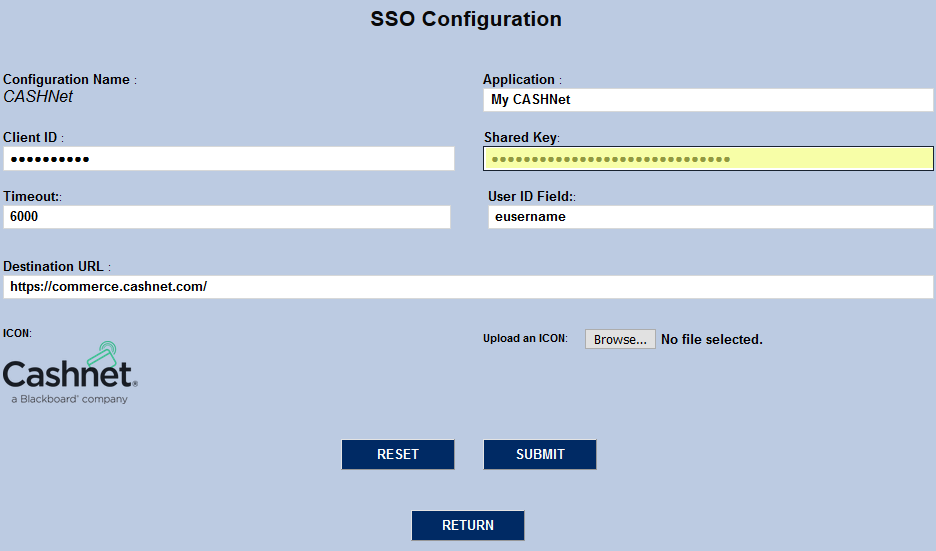Click the CASHNet configuration name value
Image resolution: width=936 pixels, height=551 pixels.
tap(38, 97)
